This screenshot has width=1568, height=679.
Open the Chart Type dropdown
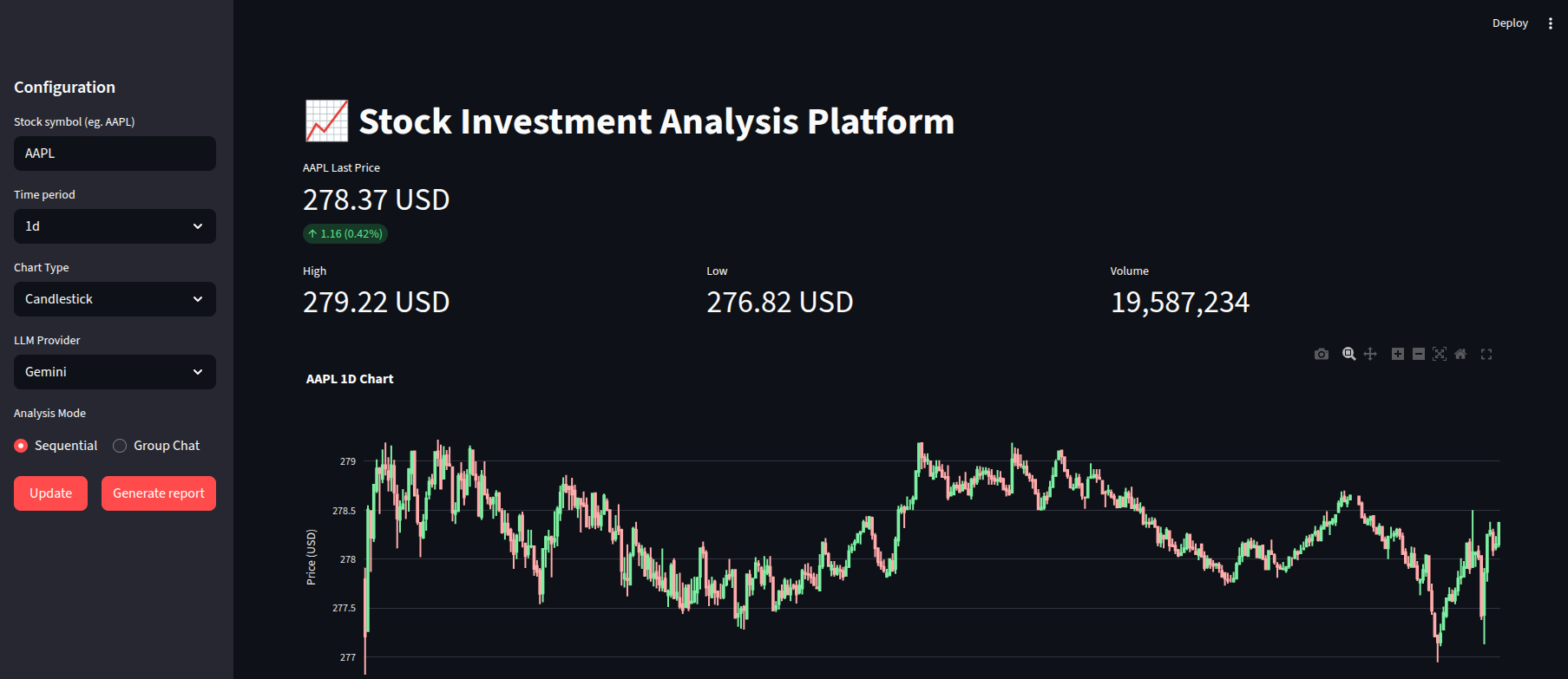point(115,299)
